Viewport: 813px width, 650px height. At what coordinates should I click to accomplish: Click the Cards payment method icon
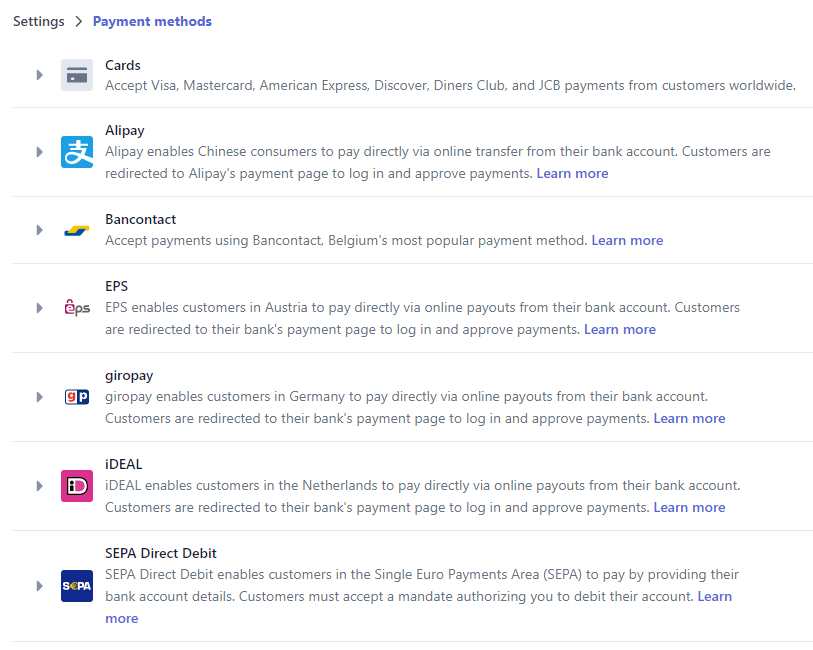tap(77, 75)
